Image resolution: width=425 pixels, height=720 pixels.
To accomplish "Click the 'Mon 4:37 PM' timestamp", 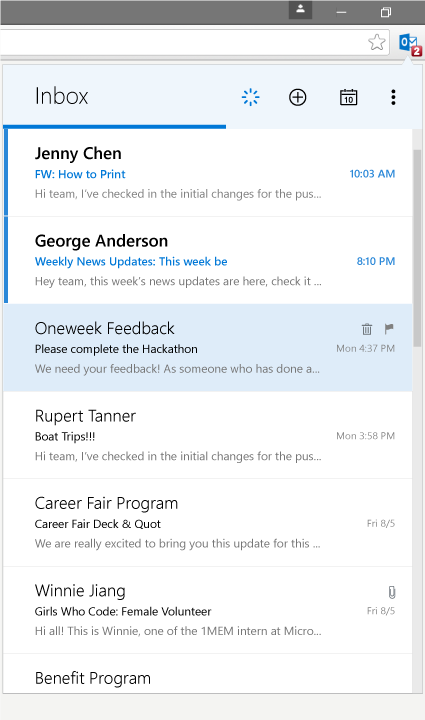I will click(365, 349).
